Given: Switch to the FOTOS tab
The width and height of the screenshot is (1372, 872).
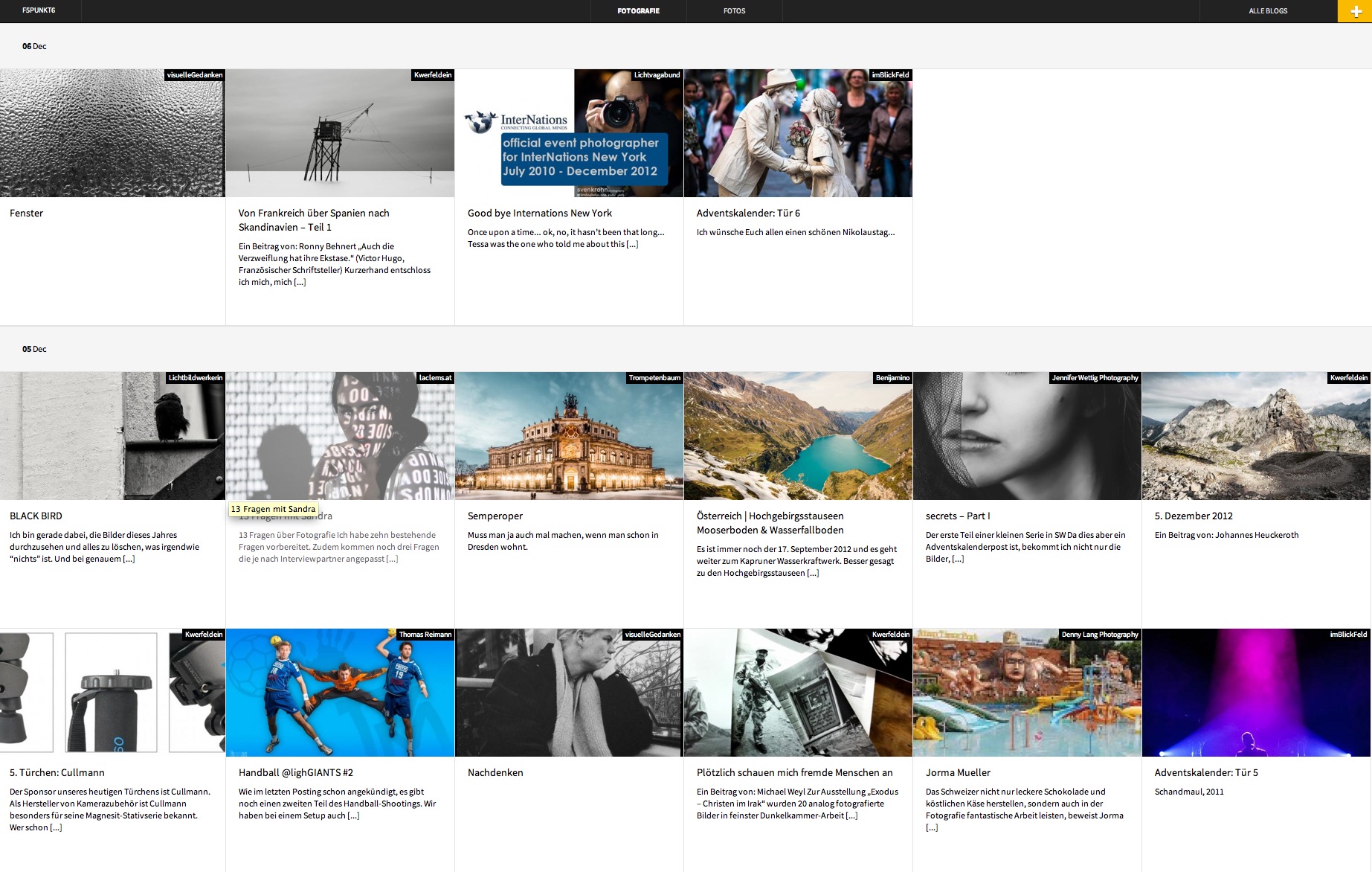Looking at the screenshot, I should [x=734, y=11].
